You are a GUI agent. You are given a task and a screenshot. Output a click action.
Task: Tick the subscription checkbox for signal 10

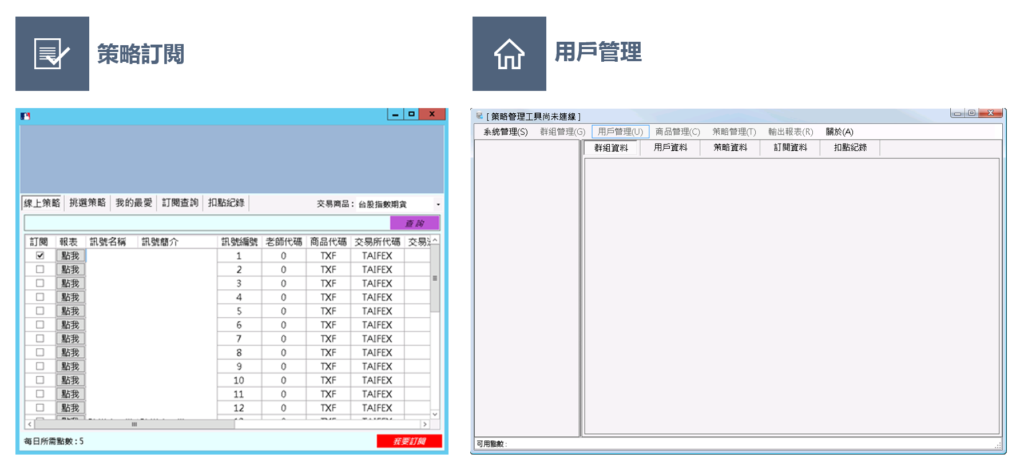[39, 380]
